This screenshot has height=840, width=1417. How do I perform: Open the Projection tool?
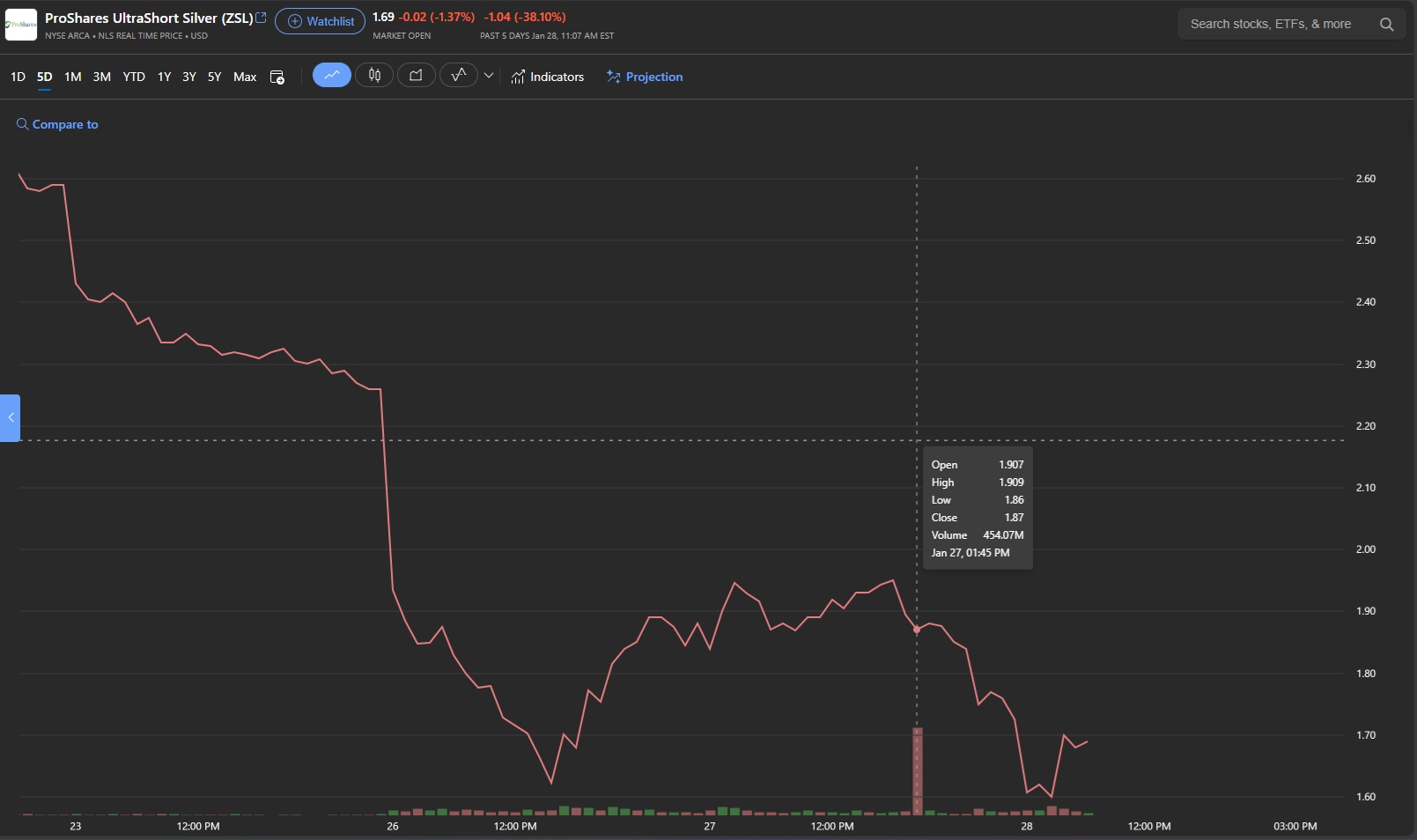pos(645,77)
